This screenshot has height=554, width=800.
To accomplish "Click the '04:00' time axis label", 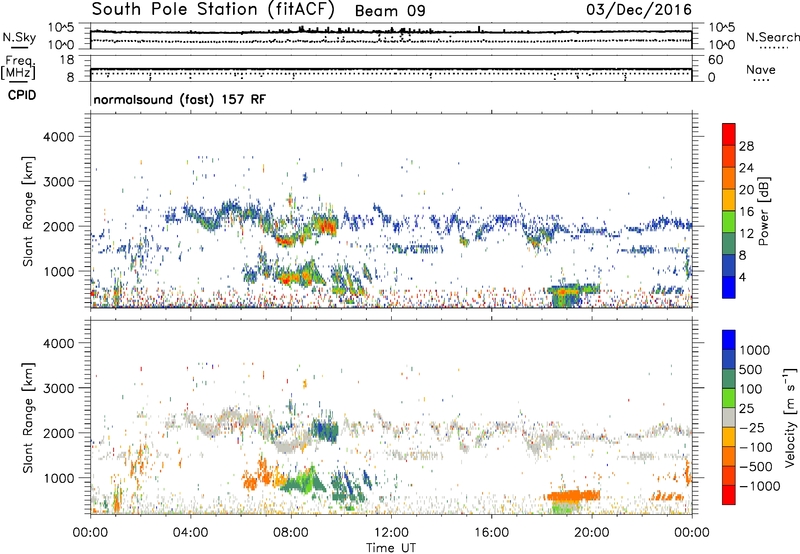I will pos(190,533).
